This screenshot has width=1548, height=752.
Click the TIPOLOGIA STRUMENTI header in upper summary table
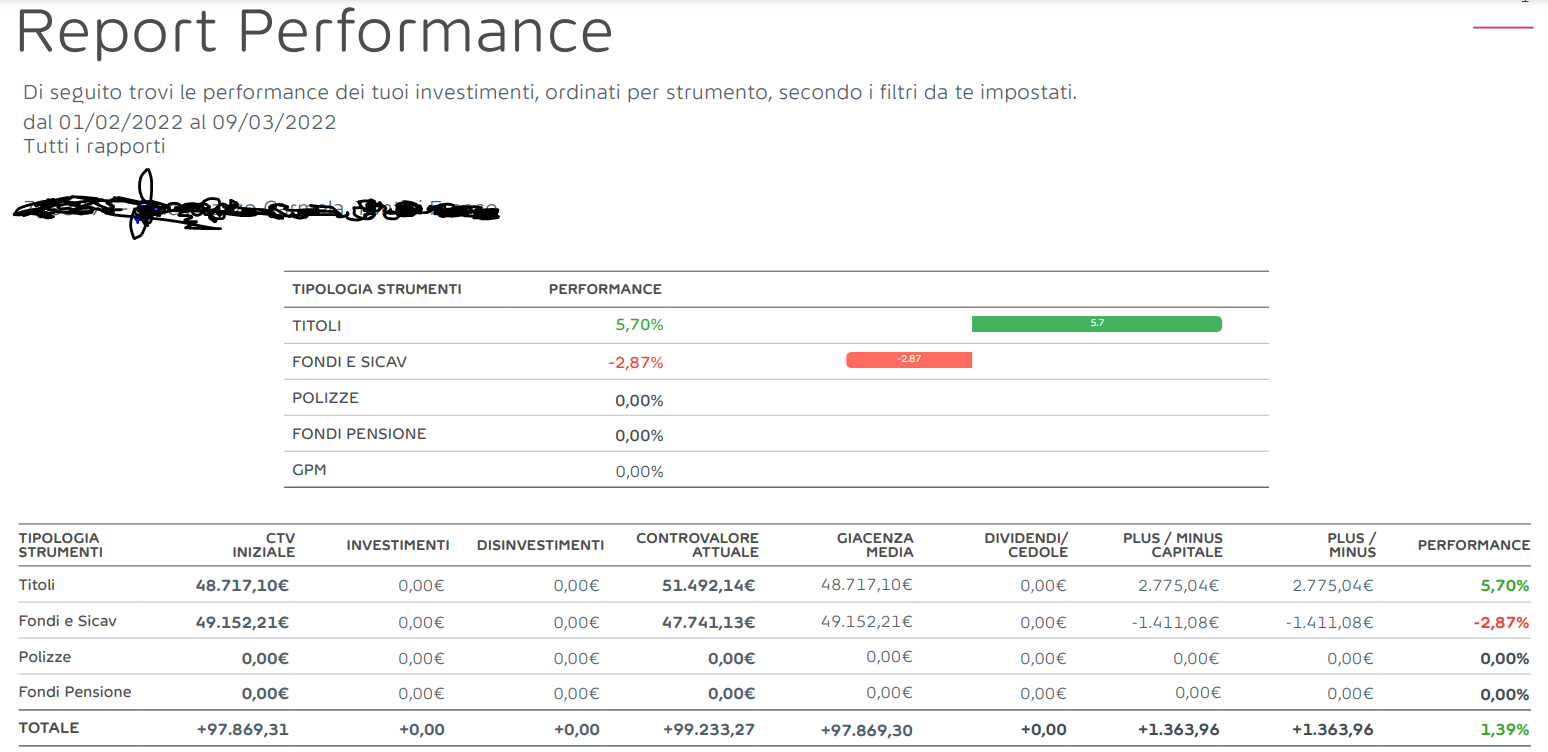point(376,289)
